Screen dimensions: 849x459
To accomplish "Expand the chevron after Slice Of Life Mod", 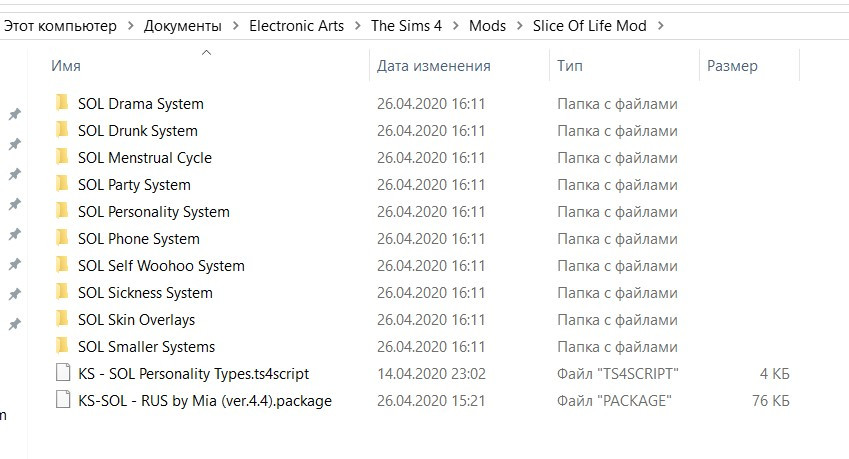I will (661, 25).
